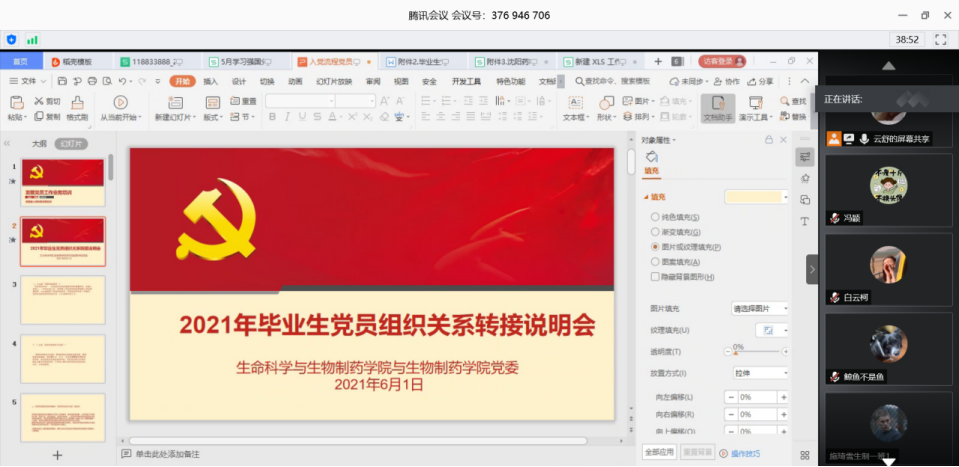Click Apply to All (全部应用) button
The width and height of the screenshot is (959, 467).
pyautogui.click(x=659, y=453)
